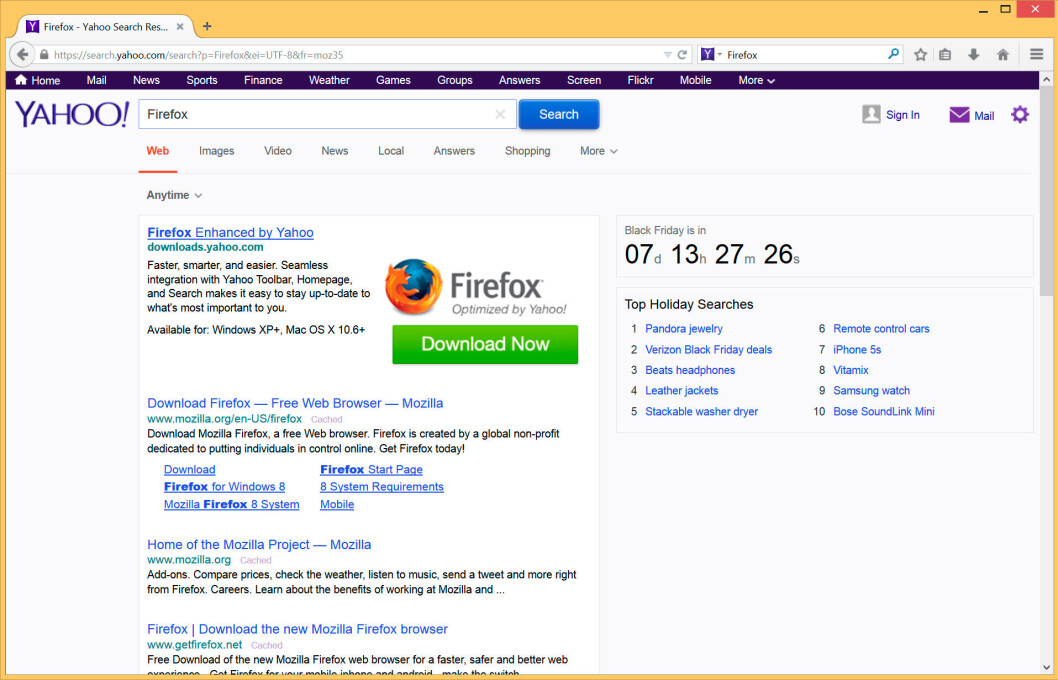Reload the page with the refresh icon

click(x=682, y=55)
